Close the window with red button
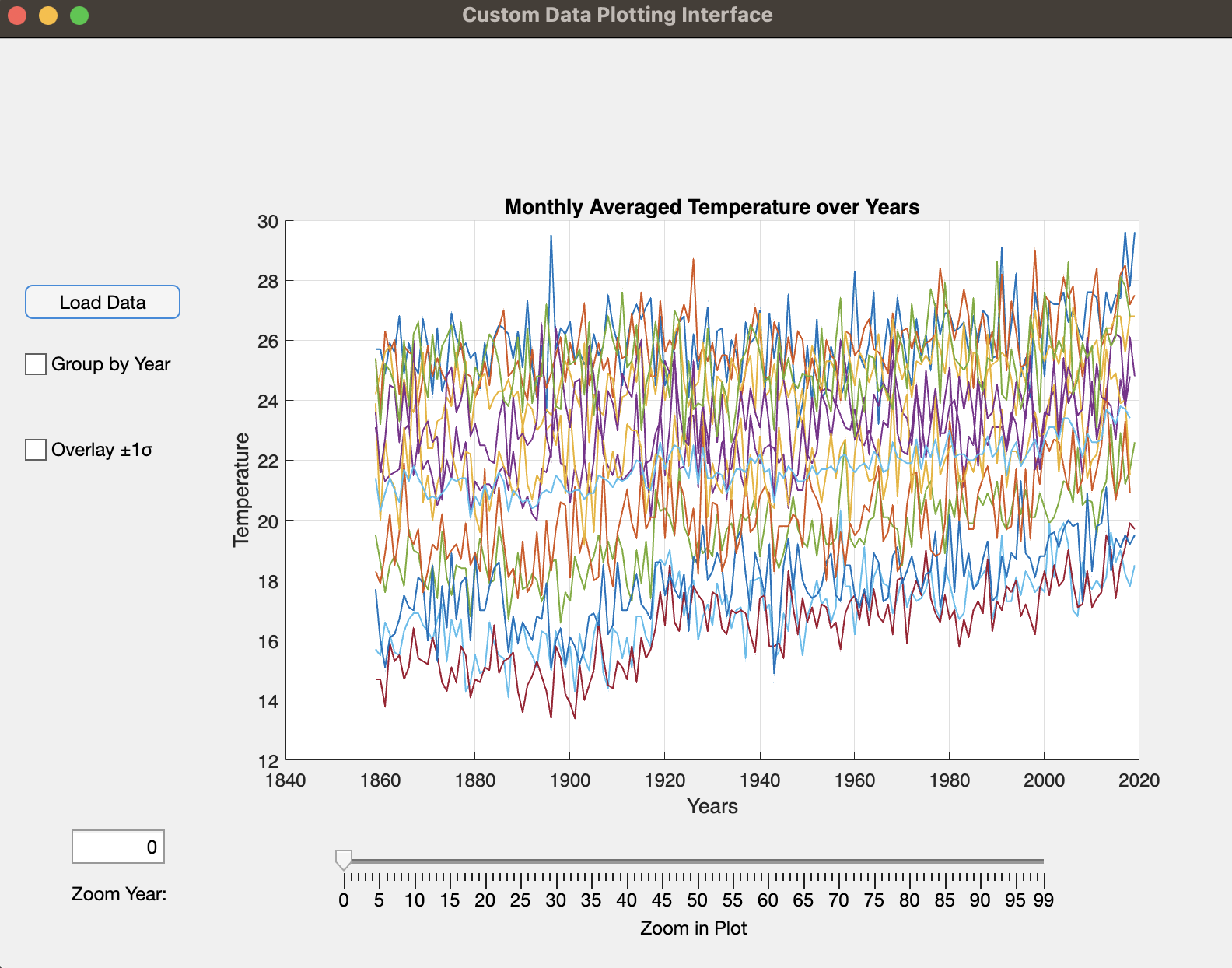1232x968 pixels. (x=17, y=16)
